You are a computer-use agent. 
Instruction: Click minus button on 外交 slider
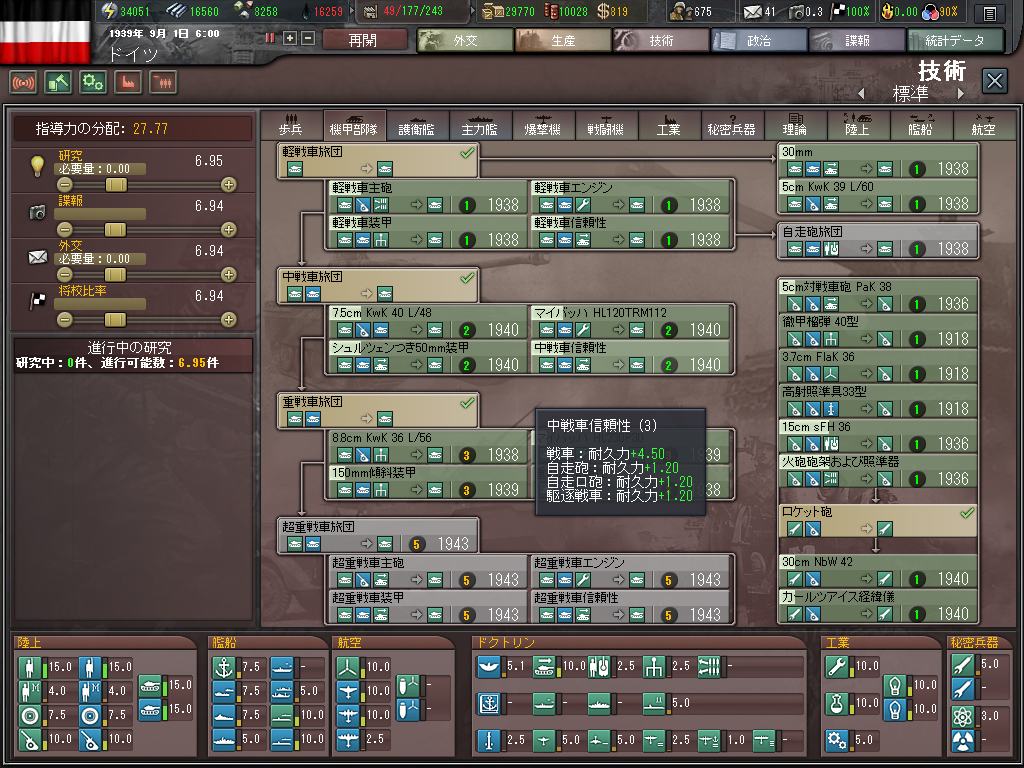pos(64,274)
